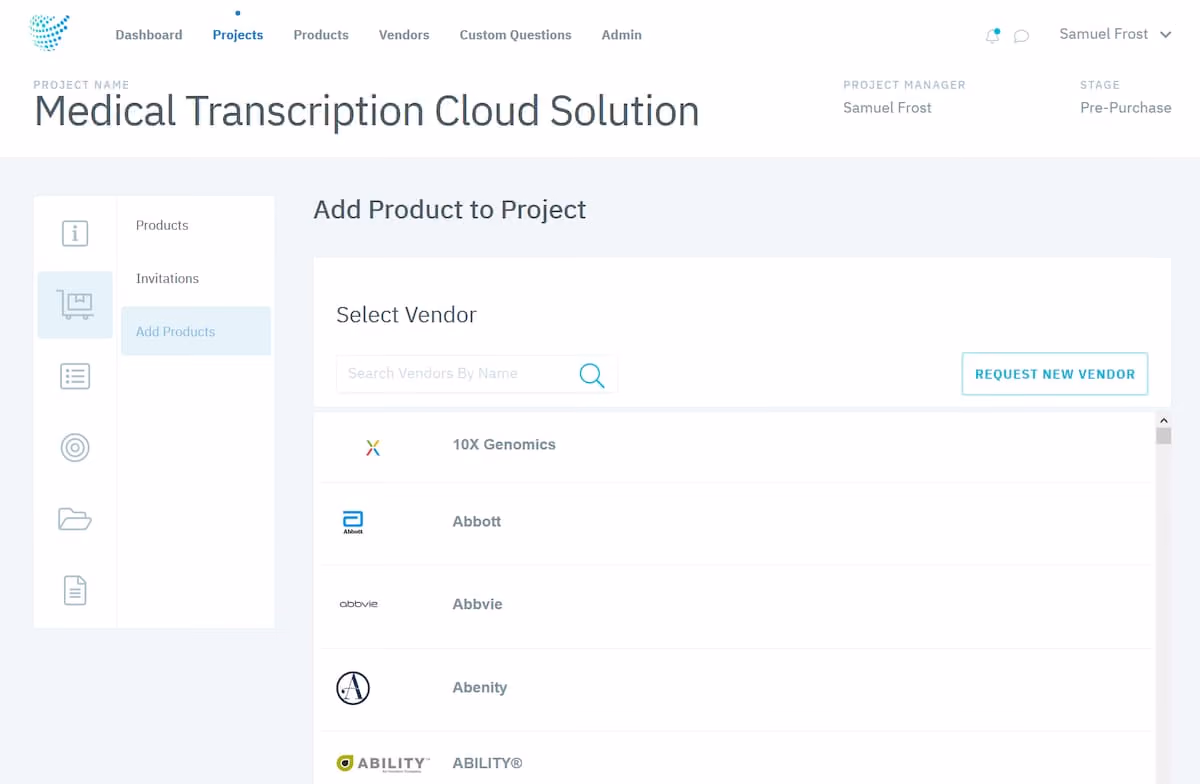The image size is (1200, 784).
Task: Open the document sidebar icon
Action: click(75, 590)
